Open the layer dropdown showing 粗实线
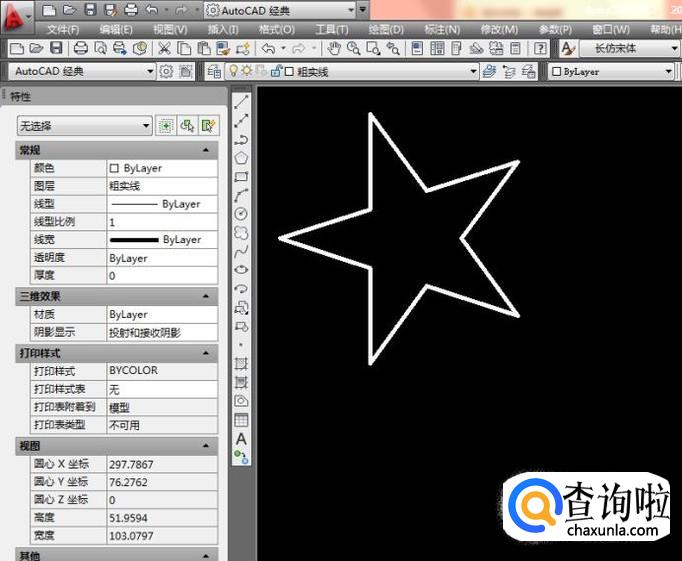682x561 pixels. (x=351, y=71)
